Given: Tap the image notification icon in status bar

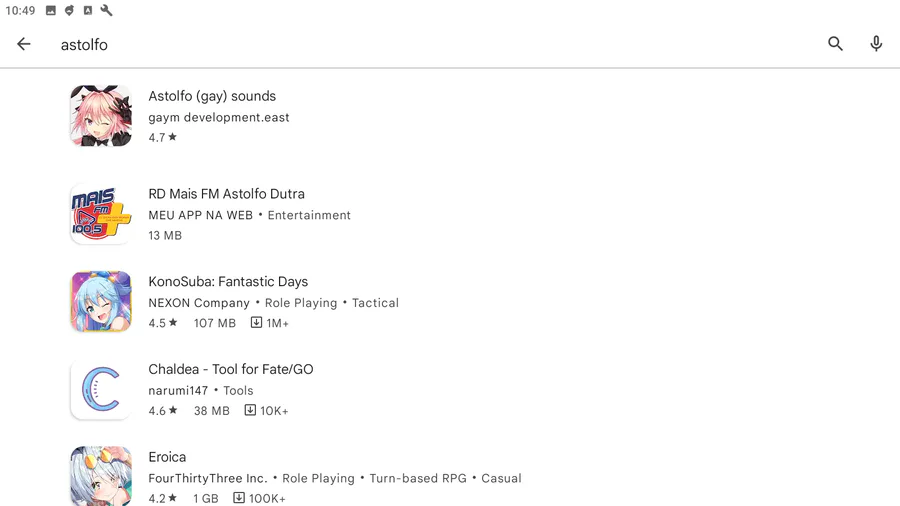Looking at the screenshot, I should (x=51, y=11).
